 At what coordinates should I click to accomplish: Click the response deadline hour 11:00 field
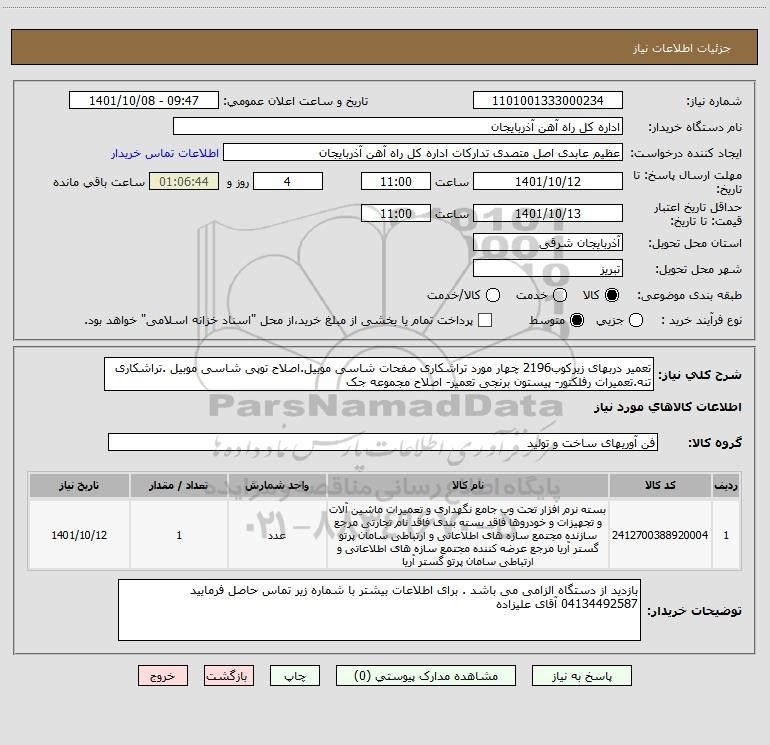point(396,182)
